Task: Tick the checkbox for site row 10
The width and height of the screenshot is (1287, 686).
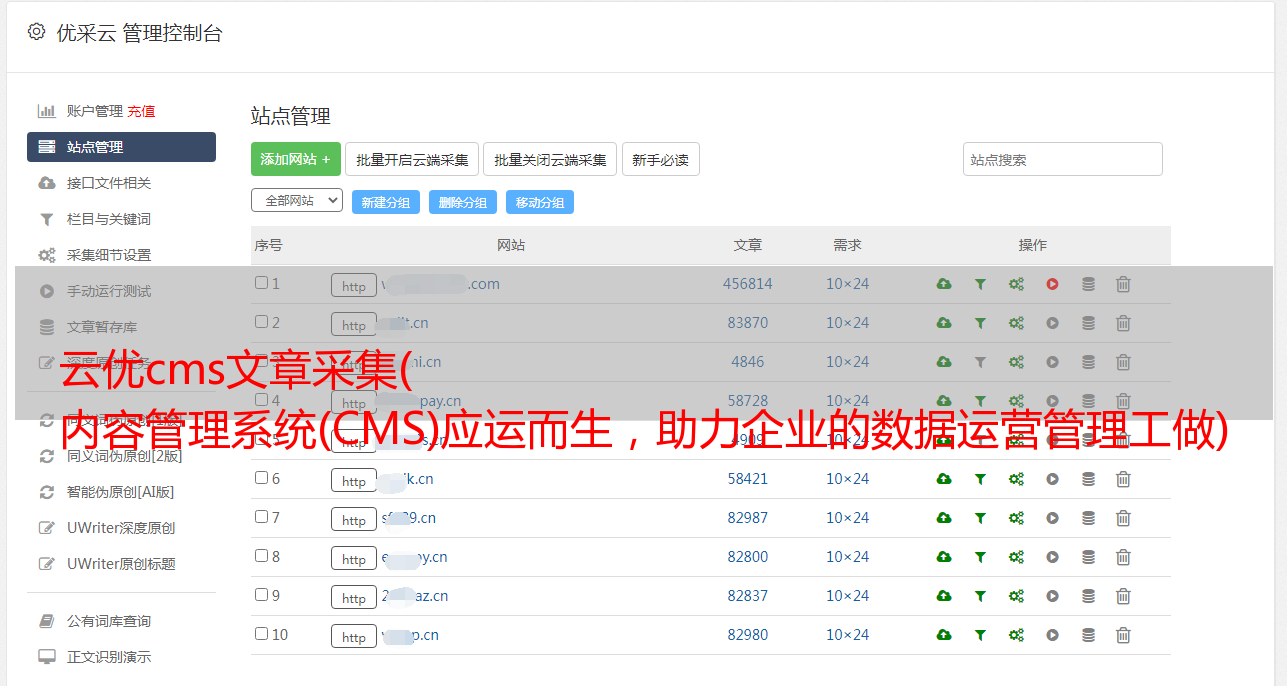Action: tap(261, 634)
